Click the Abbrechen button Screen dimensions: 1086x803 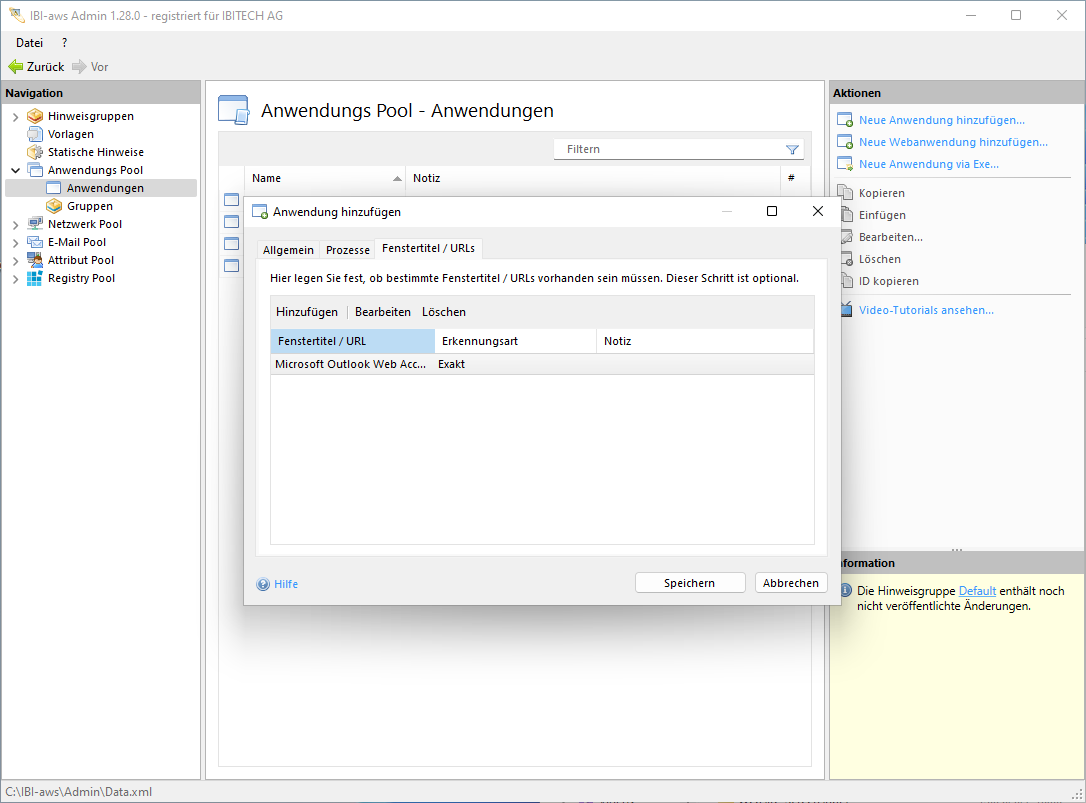pos(790,583)
